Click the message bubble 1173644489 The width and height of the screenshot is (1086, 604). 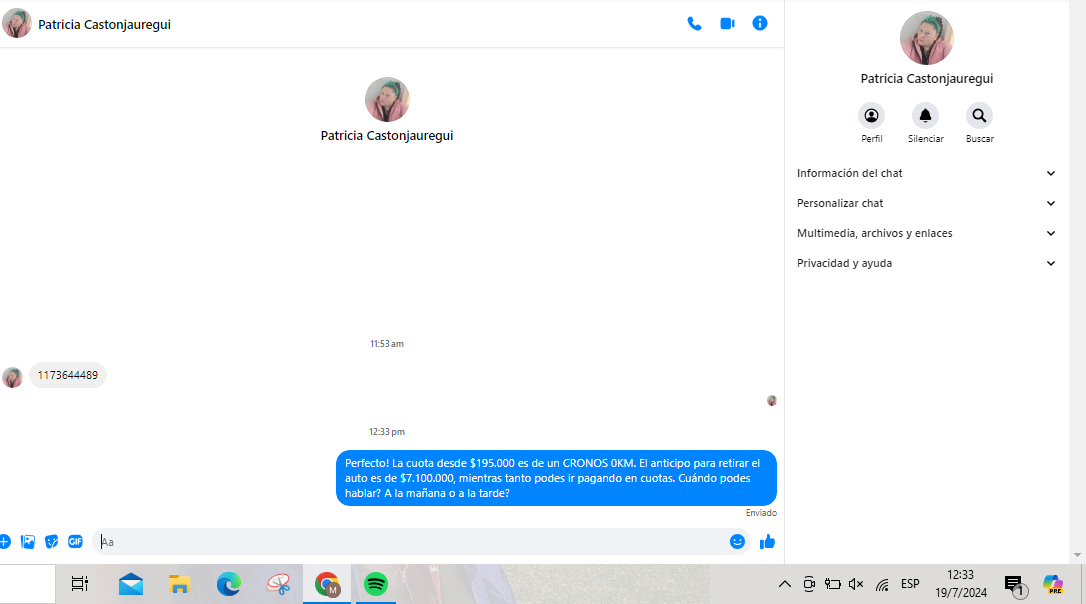(68, 375)
